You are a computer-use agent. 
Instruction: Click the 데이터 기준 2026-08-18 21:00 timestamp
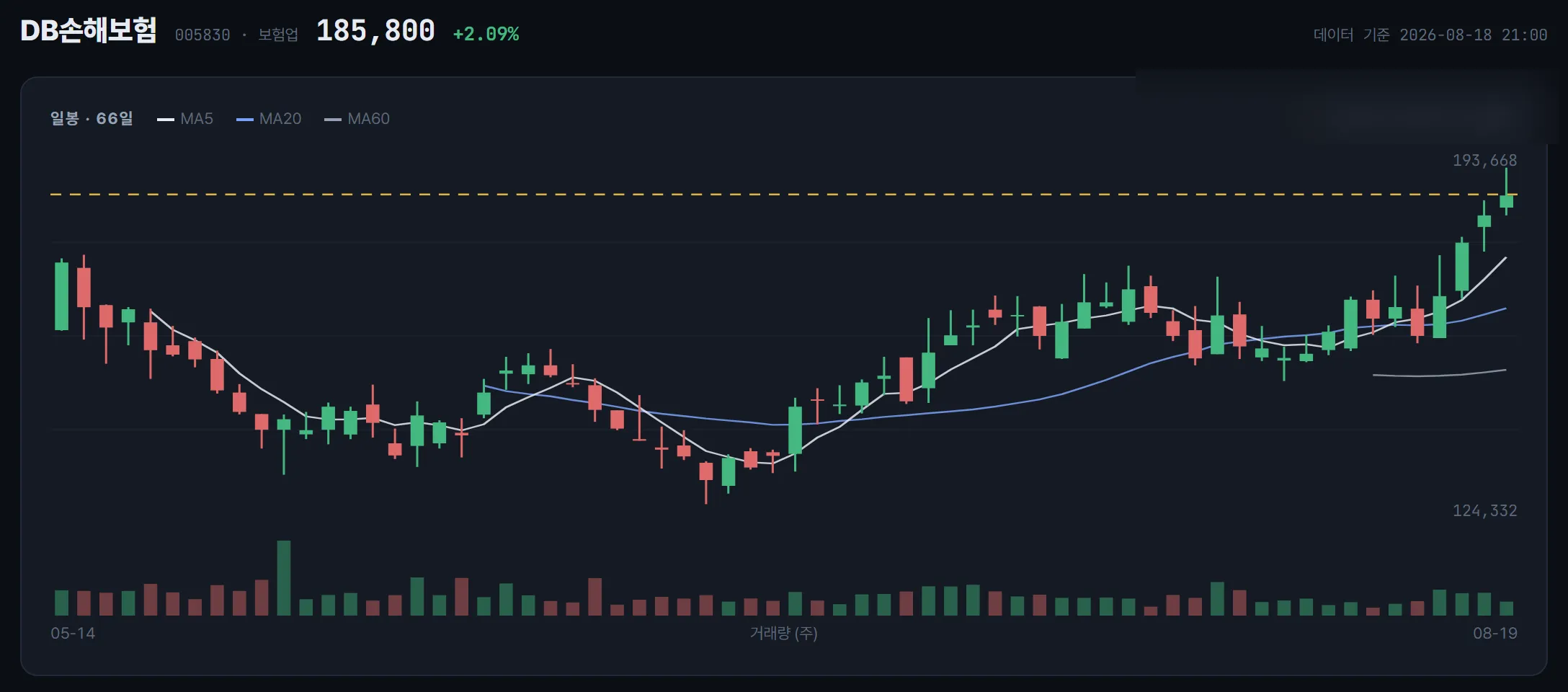tap(1430, 35)
